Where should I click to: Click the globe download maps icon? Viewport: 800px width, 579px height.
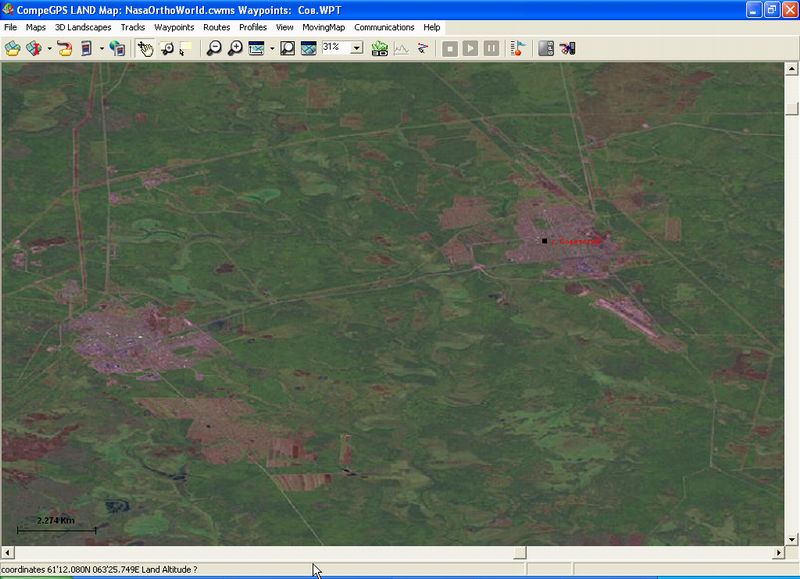tap(117, 48)
